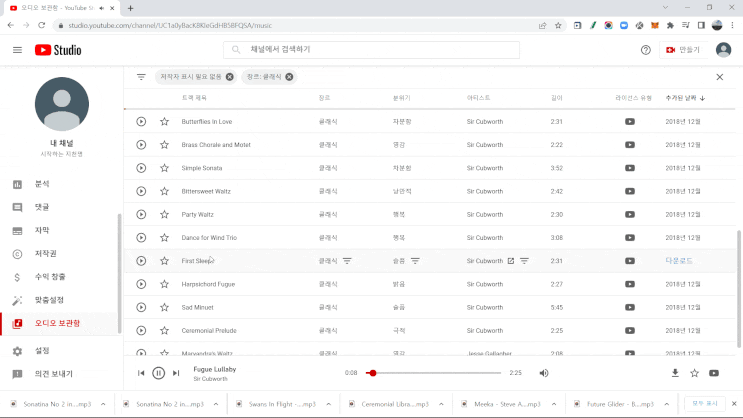Screen dimensions: 743x418
Task: Click the playback progress slider
Action: pos(433,373)
